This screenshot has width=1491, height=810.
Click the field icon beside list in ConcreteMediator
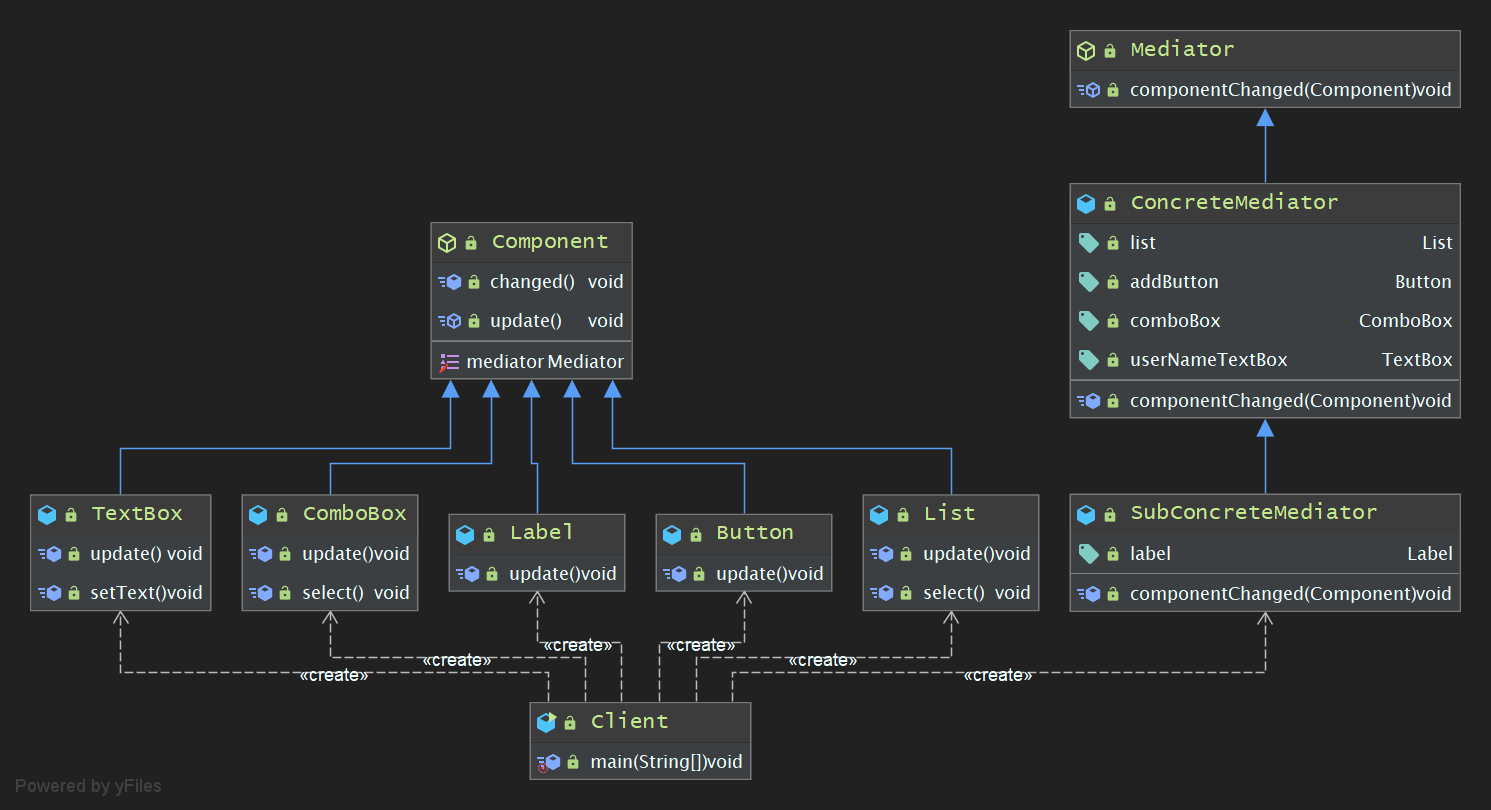[1088, 243]
